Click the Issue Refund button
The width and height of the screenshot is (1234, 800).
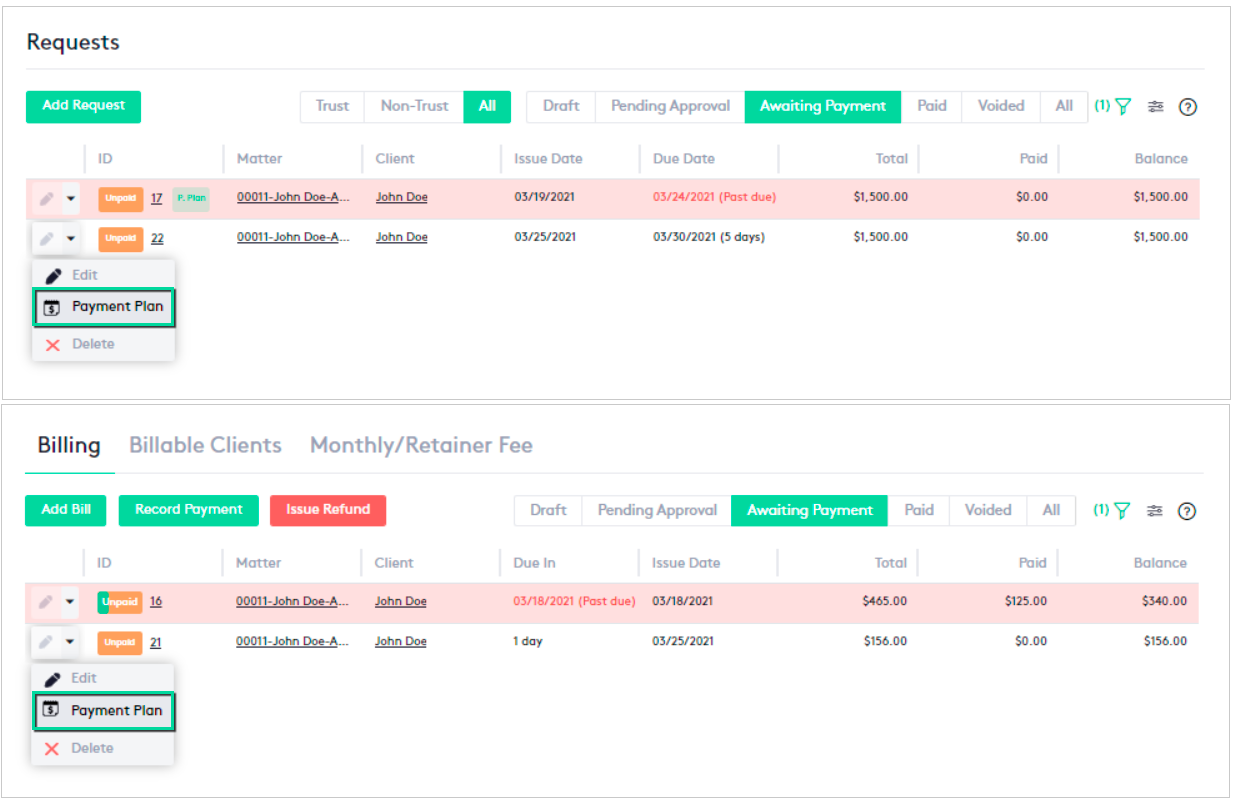tap(327, 510)
